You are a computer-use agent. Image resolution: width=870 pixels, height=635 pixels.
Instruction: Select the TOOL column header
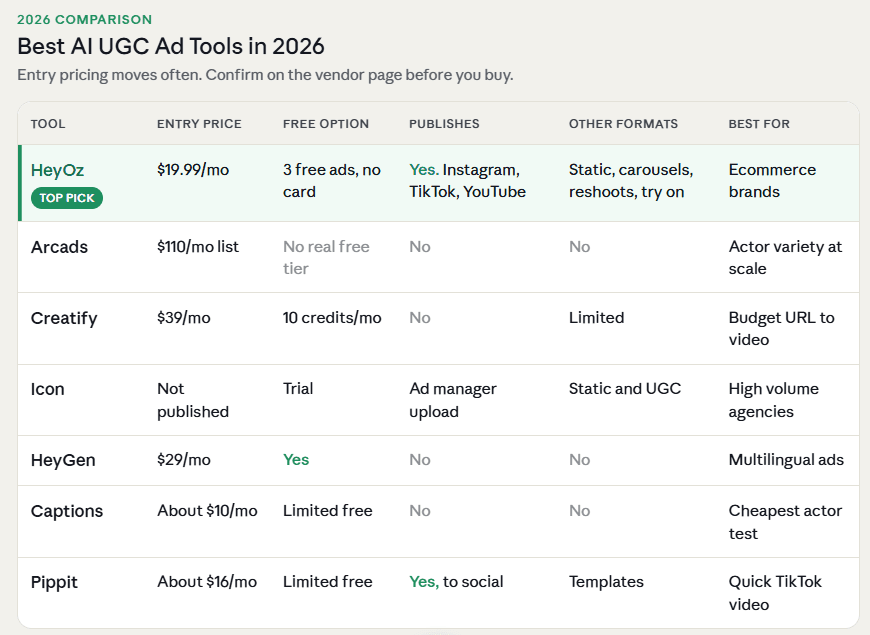tap(48, 124)
